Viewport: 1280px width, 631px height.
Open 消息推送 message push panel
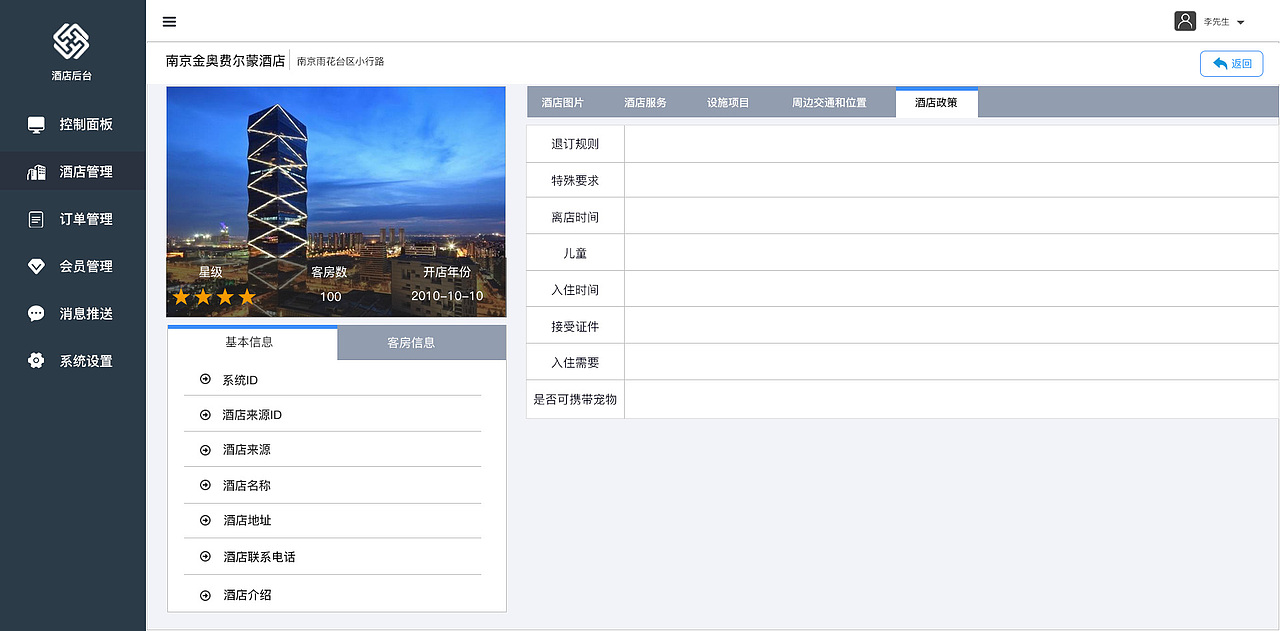[72, 313]
